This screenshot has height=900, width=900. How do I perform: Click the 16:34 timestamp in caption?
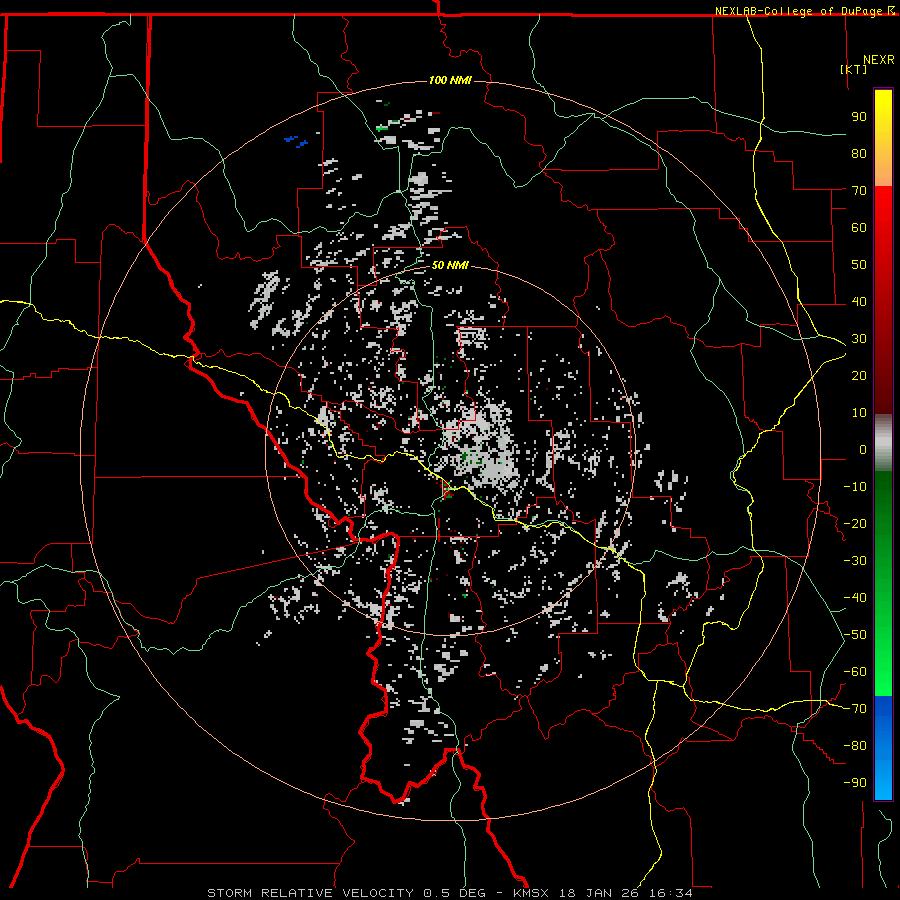(x=670, y=893)
